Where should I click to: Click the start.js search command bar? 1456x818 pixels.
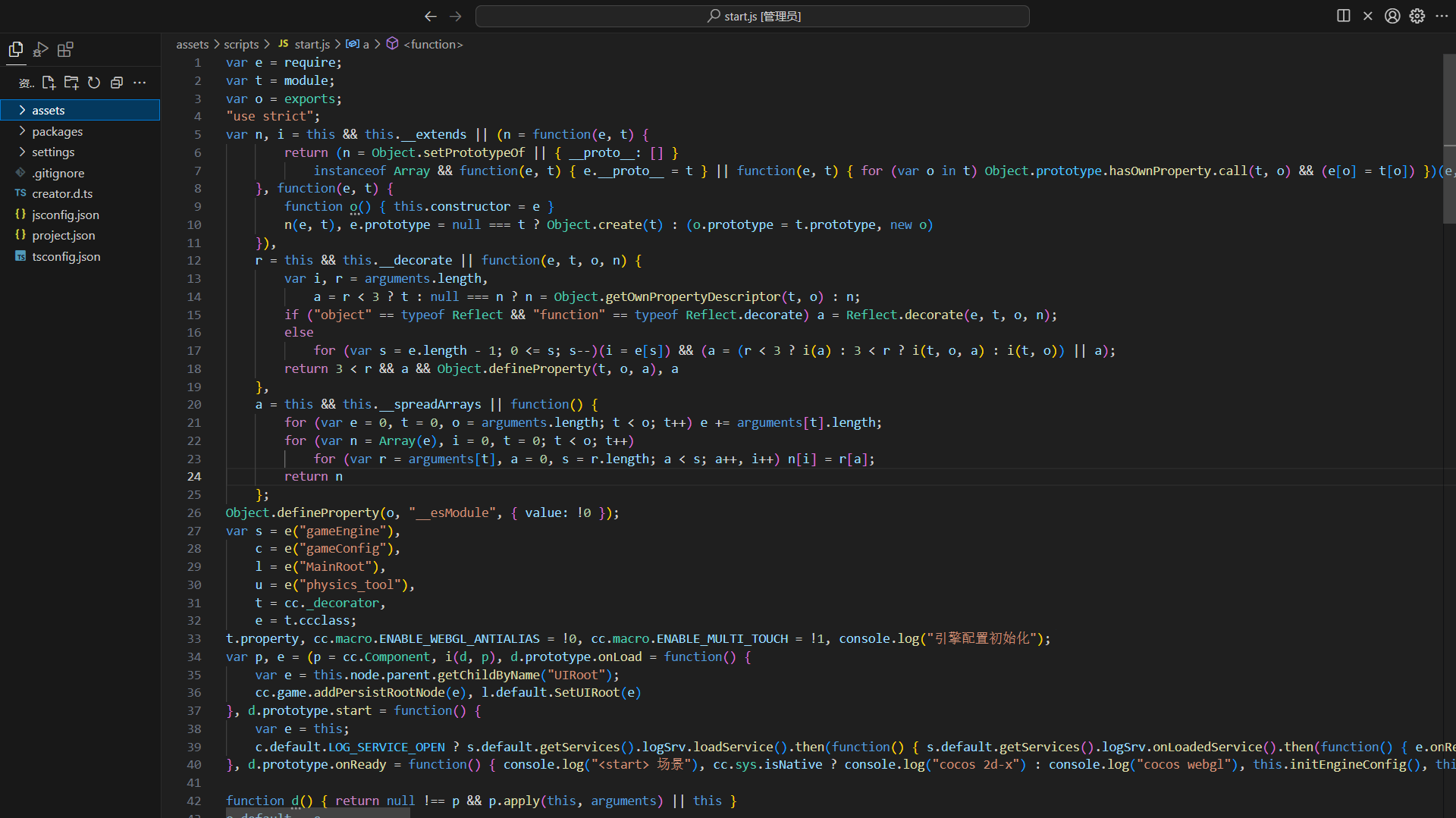tap(752, 16)
